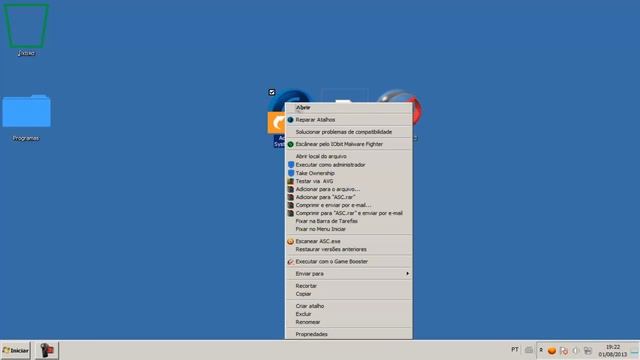
Task: Click WinRAR icon beside Comprimir e enviar por e-mail...
Action: tap(290, 205)
